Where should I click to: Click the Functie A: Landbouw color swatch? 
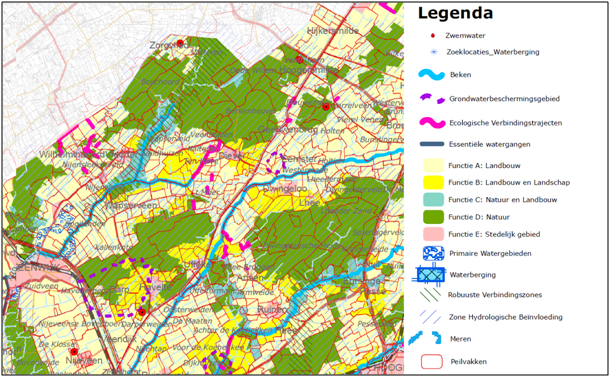click(x=433, y=165)
